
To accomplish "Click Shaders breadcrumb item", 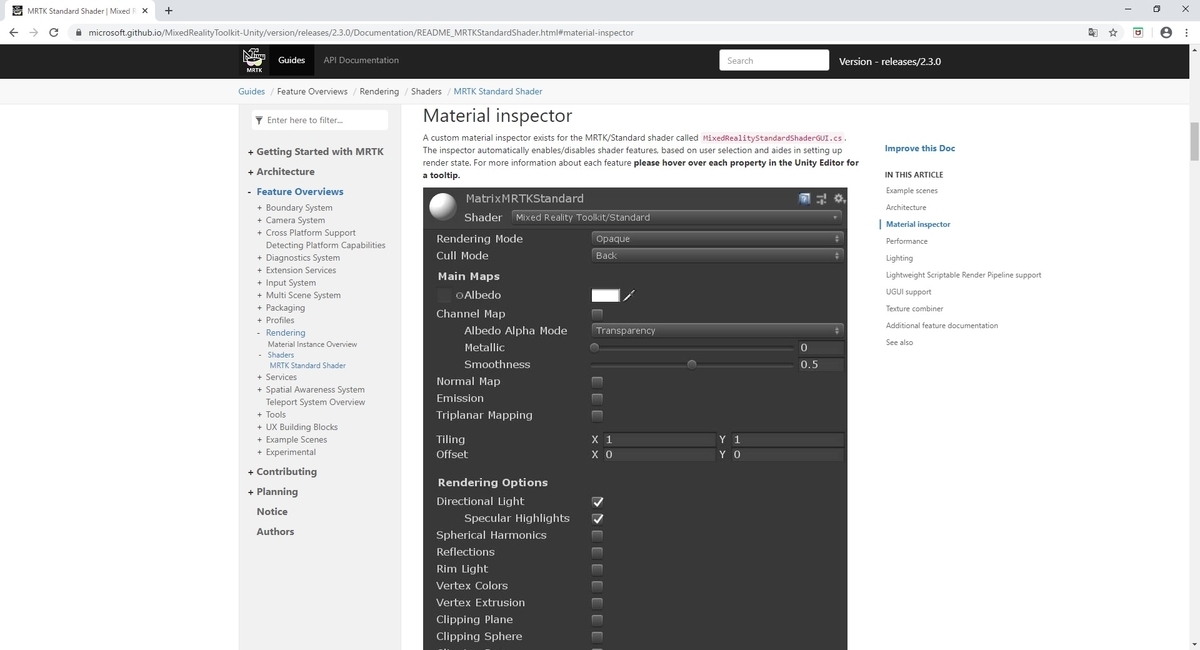I will pos(426,91).
